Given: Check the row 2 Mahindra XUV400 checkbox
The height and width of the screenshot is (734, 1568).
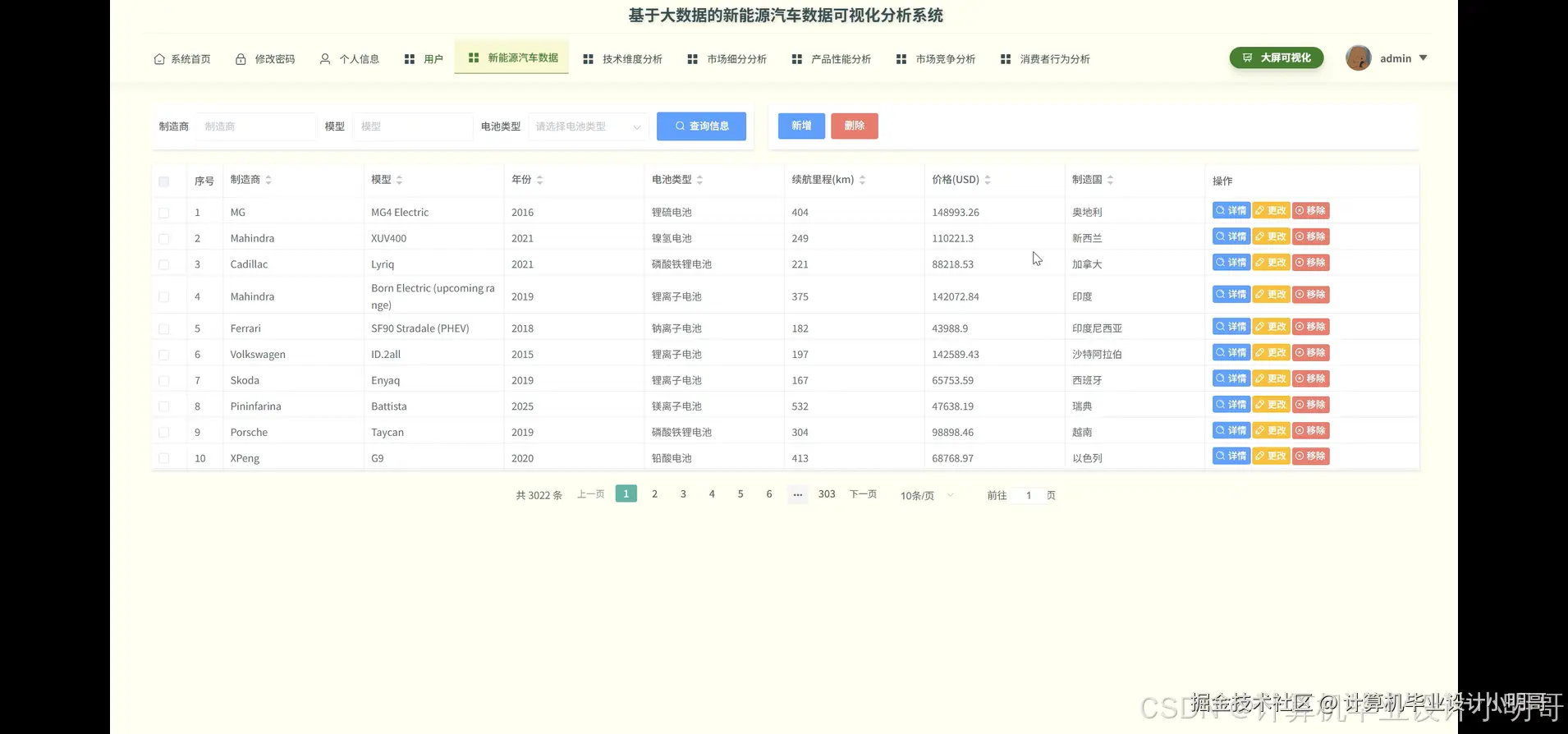Looking at the screenshot, I should click(164, 239).
